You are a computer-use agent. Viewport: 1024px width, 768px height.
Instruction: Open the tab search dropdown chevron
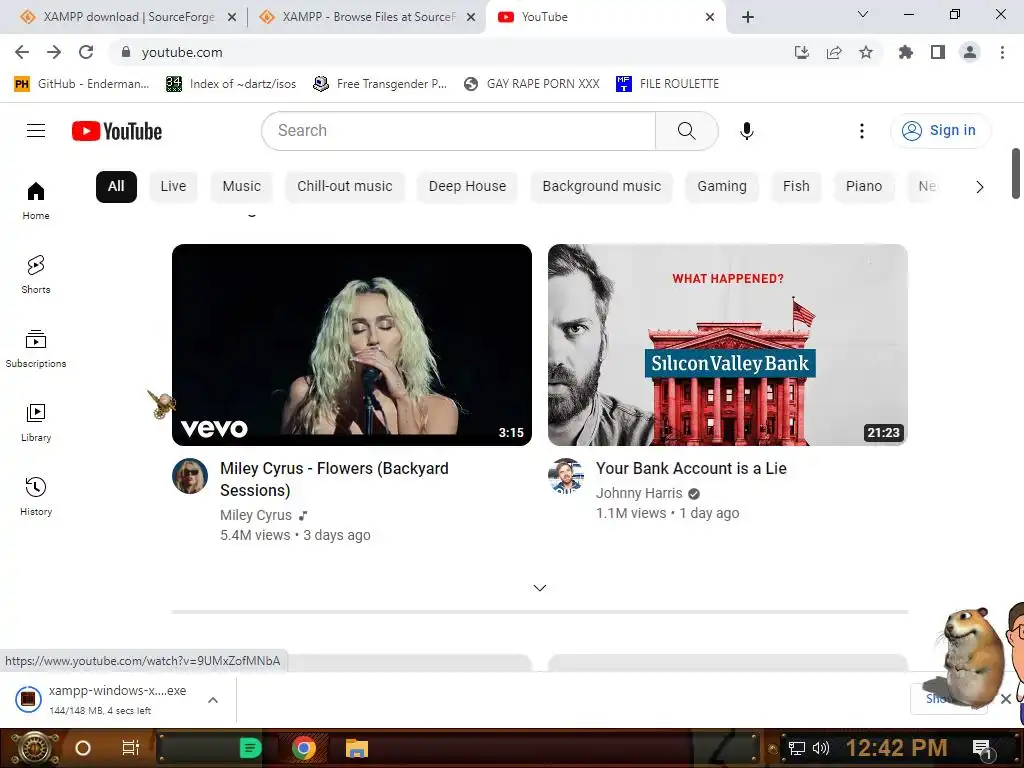click(863, 14)
